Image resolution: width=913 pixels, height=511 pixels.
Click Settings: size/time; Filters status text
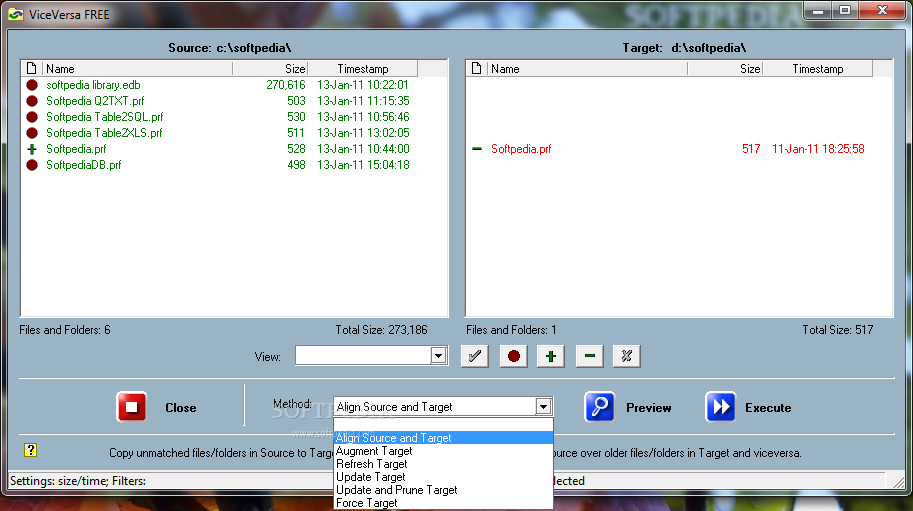pos(78,481)
